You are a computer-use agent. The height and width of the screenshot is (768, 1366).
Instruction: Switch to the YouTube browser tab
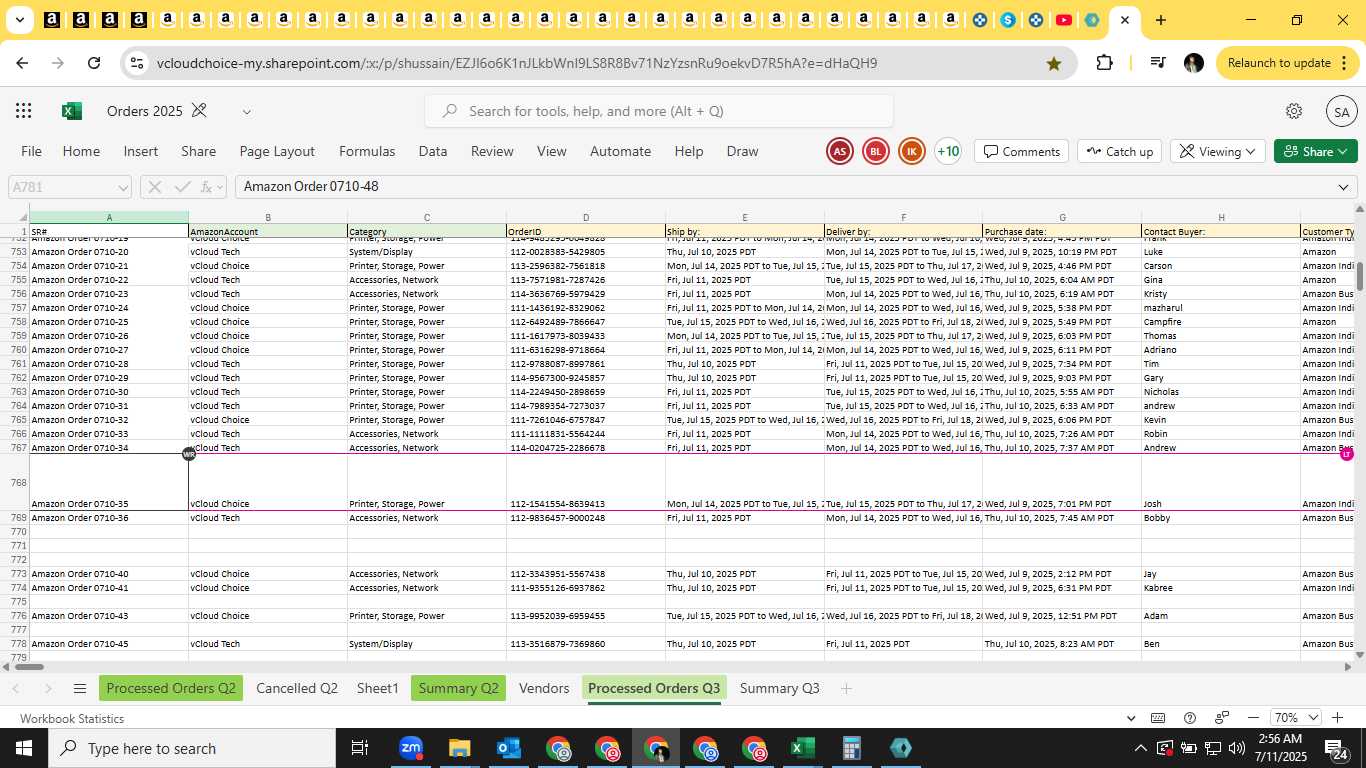click(1064, 20)
